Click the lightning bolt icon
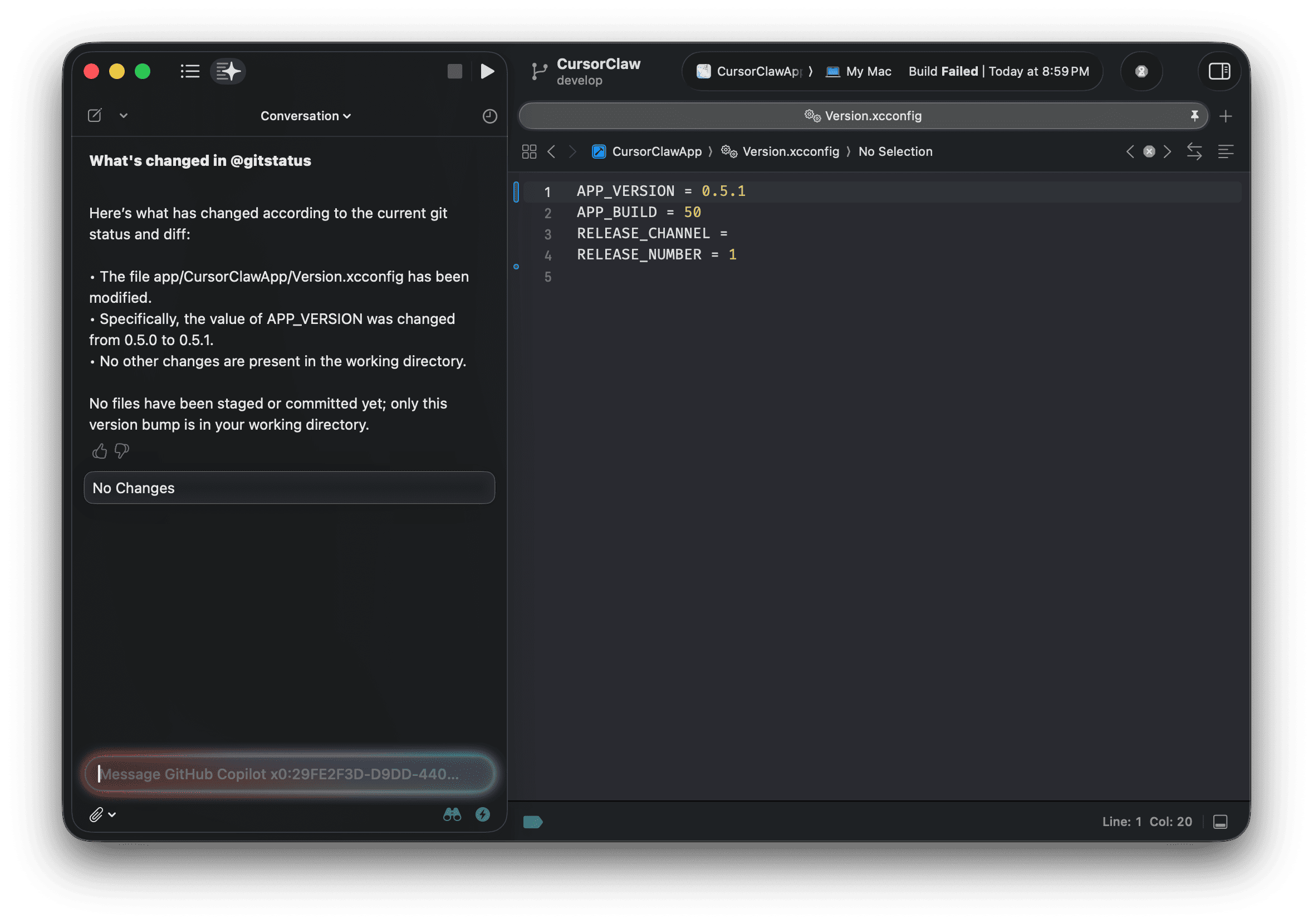Image resolution: width=1313 pixels, height=924 pixels. 483,814
